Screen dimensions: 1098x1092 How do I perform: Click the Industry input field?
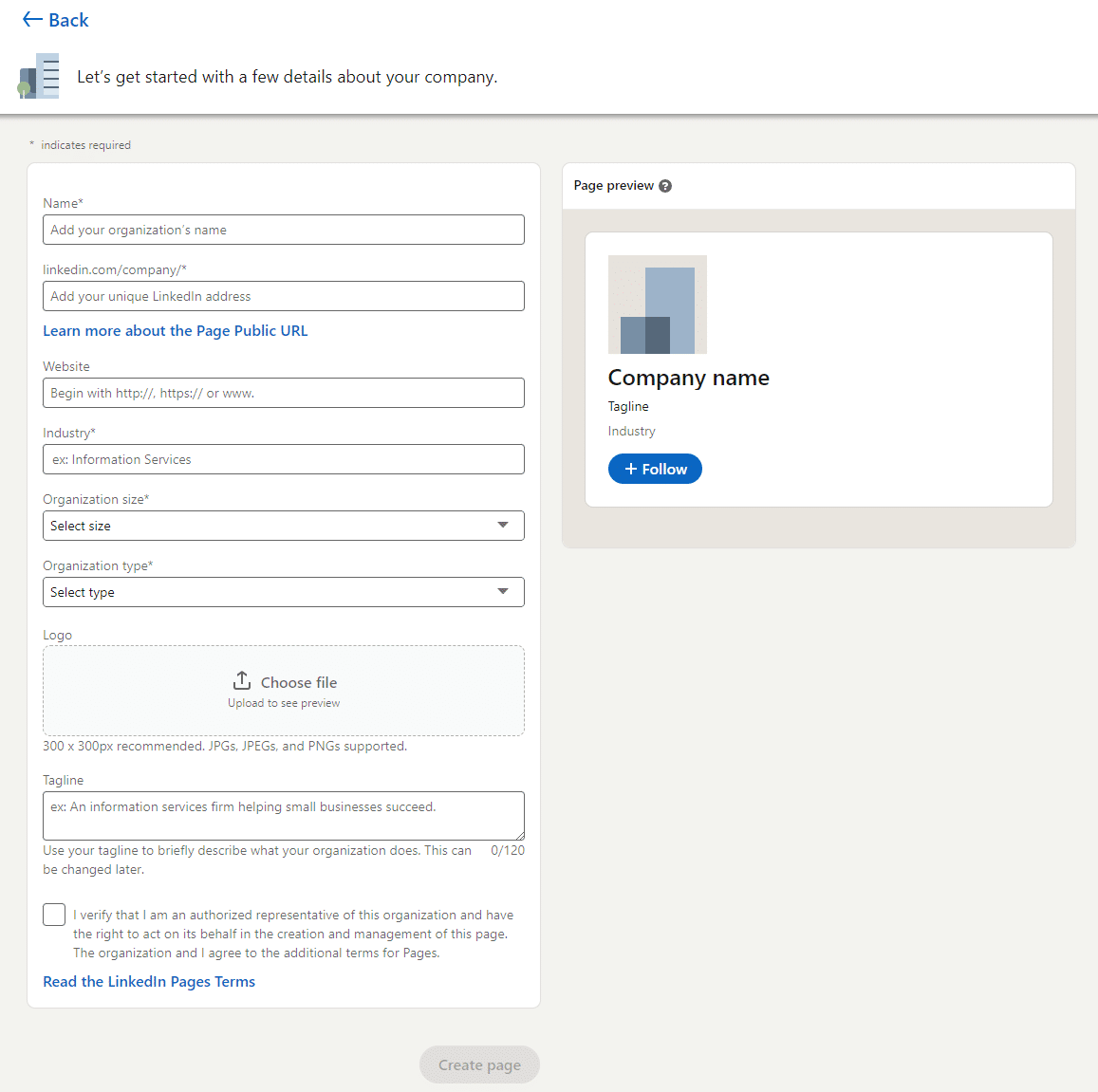pos(283,459)
